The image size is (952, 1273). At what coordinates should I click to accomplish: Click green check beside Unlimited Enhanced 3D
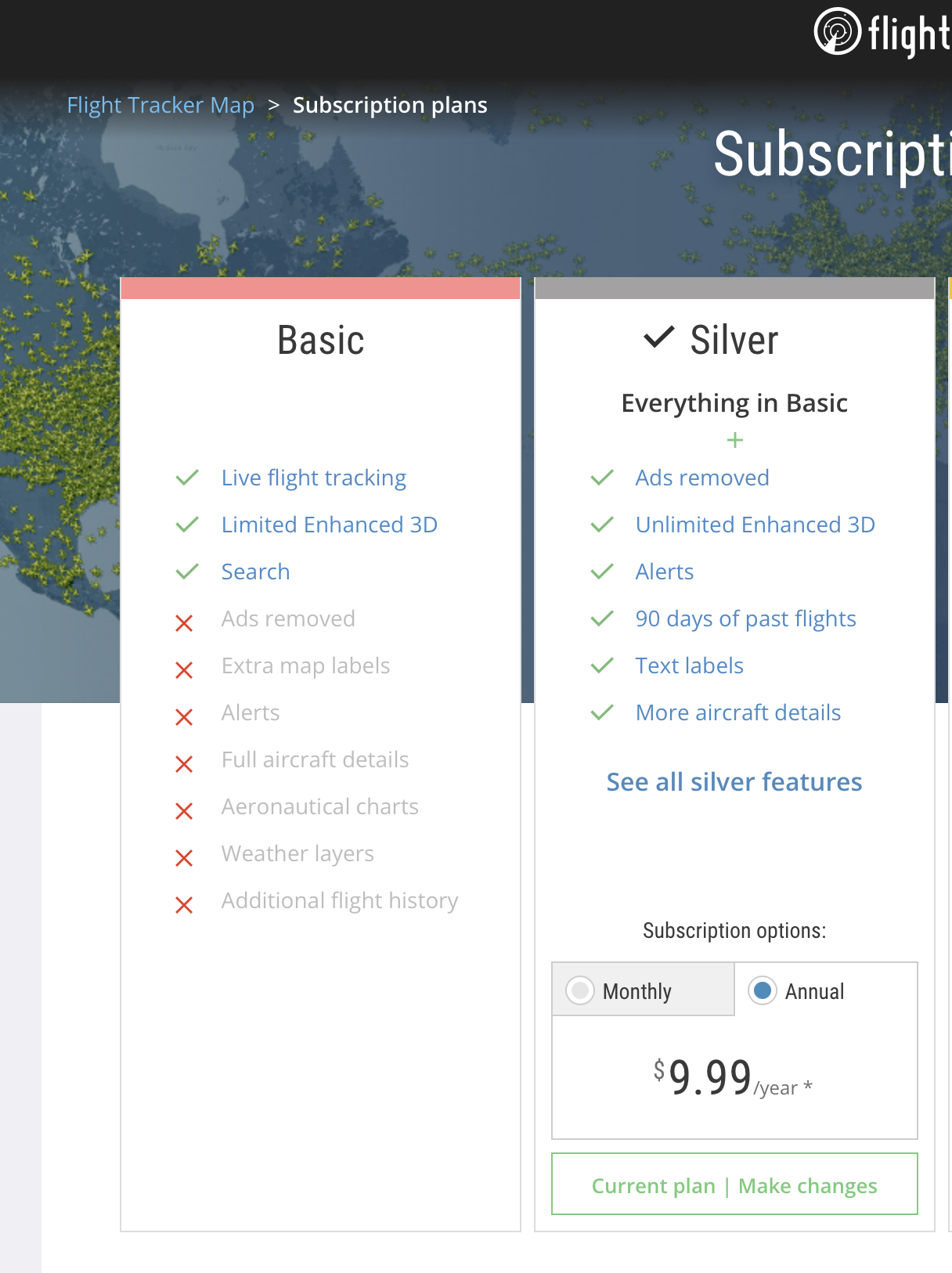tap(601, 525)
